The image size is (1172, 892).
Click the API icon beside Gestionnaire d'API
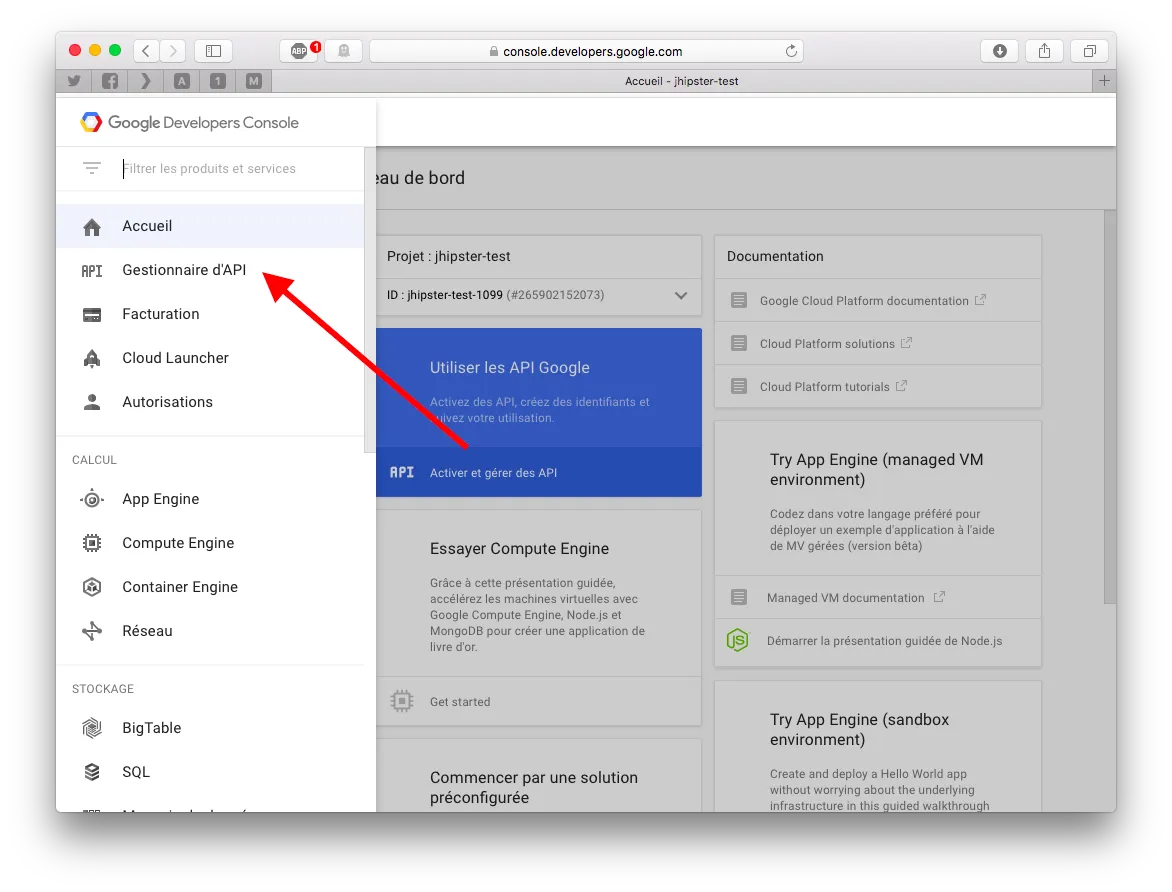[92, 271]
